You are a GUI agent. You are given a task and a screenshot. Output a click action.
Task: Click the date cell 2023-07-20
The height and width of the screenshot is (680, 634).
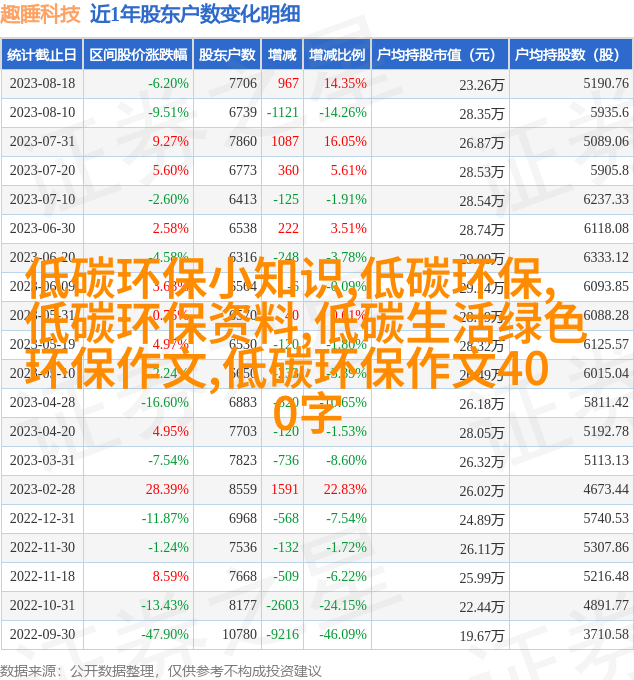pos(42,170)
